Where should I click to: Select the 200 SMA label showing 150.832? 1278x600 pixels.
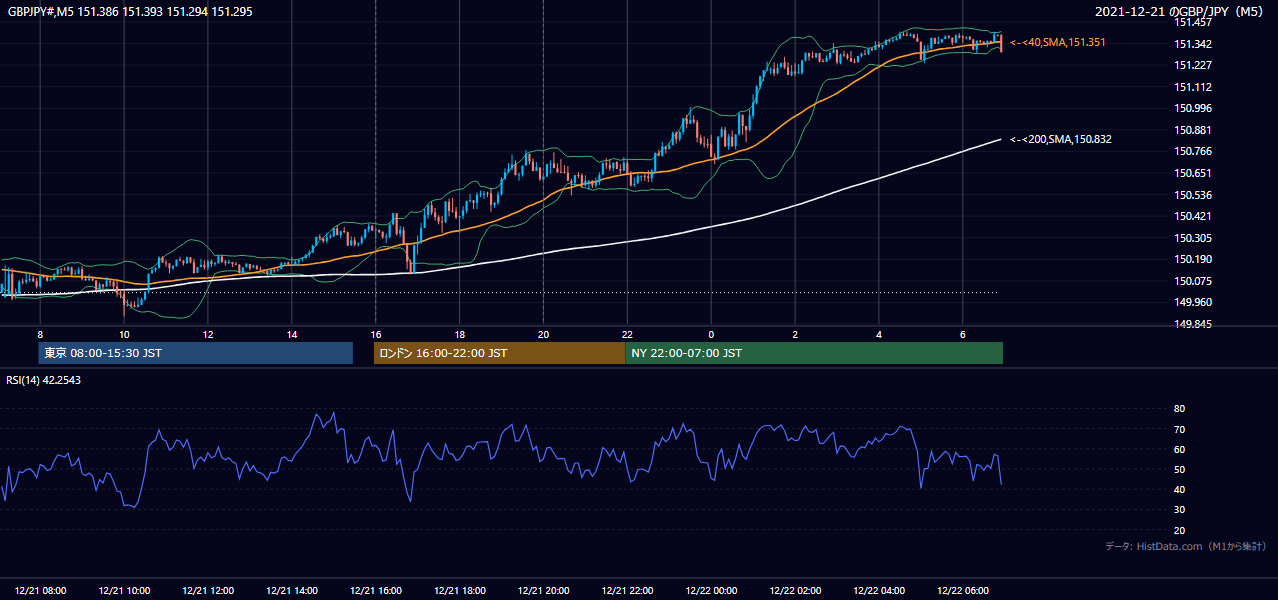coord(1060,140)
